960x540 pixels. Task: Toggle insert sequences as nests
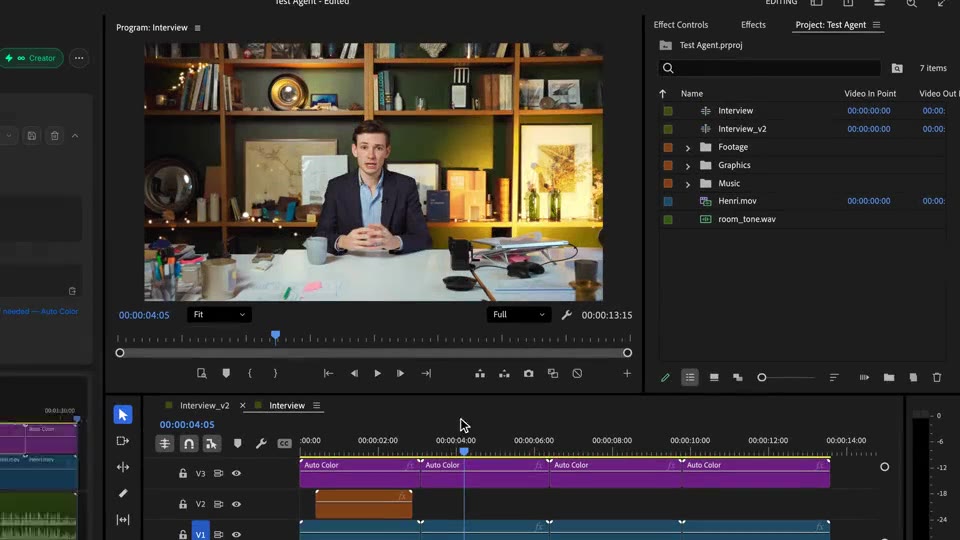point(165,443)
